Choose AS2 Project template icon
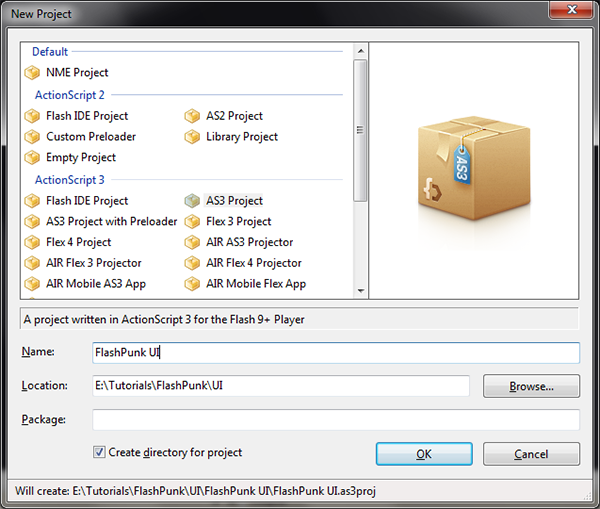Viewport: 600px width, 509px height. click(193, 116)
